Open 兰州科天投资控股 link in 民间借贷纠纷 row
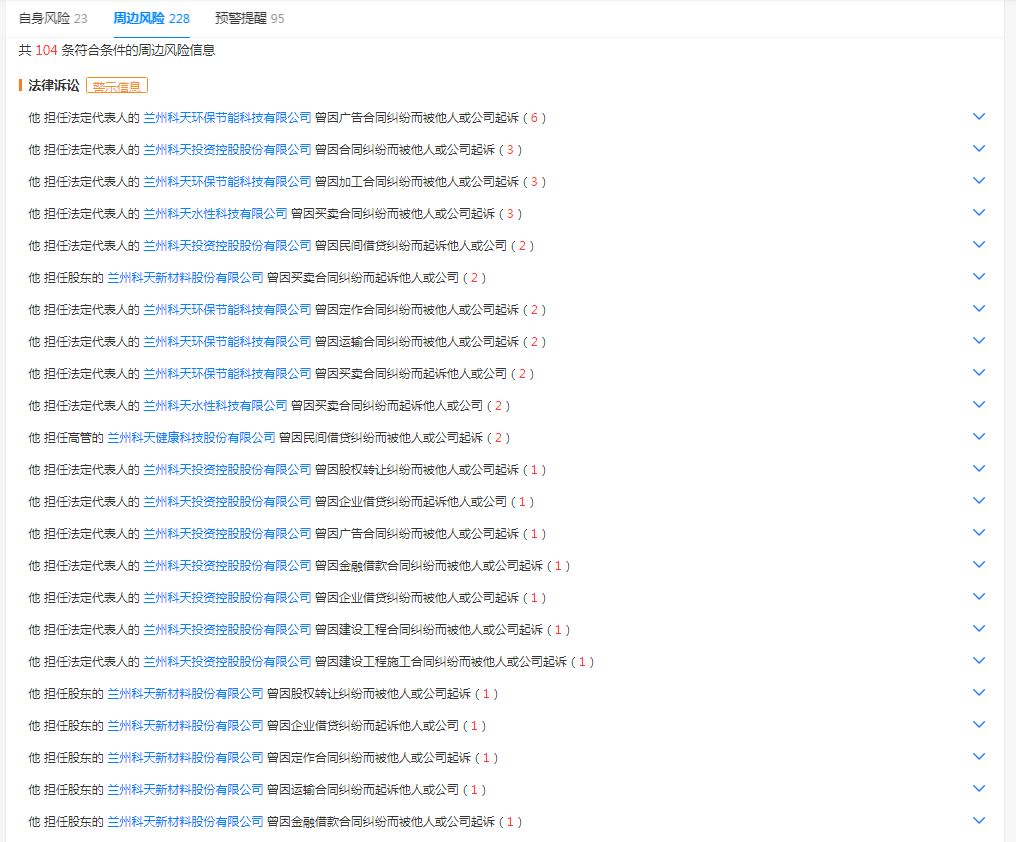 (x=227, y=246)
